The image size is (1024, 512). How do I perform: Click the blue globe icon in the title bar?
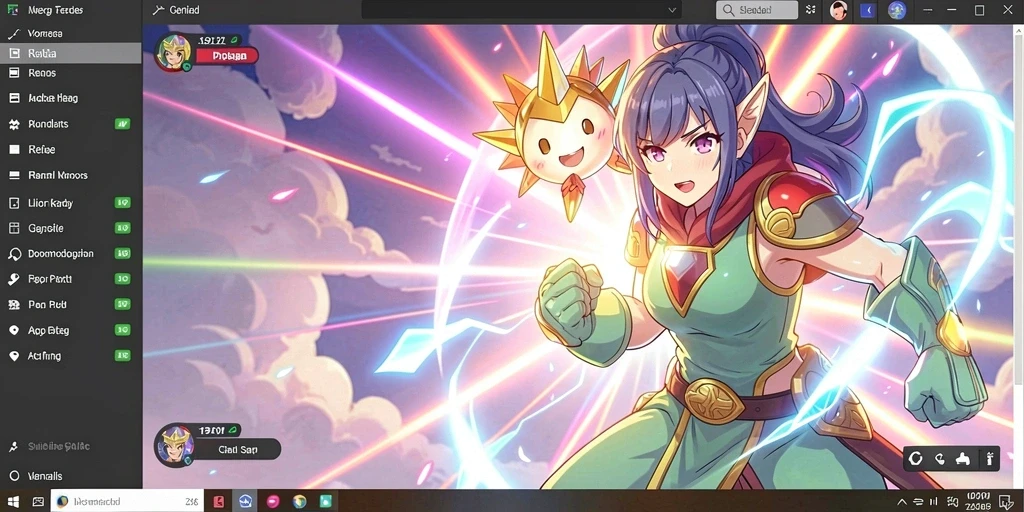897,10
